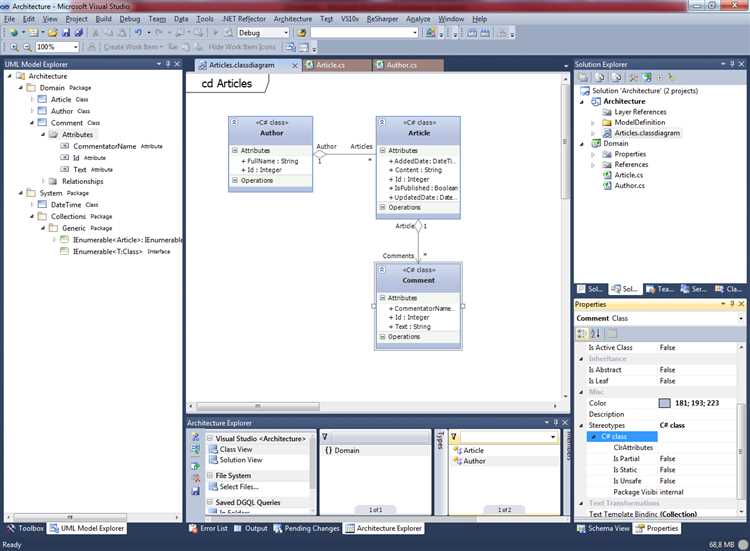This screenshot has width=750, height=551.
Task: Collapse the Article class shape chevron
Action: 382,122
